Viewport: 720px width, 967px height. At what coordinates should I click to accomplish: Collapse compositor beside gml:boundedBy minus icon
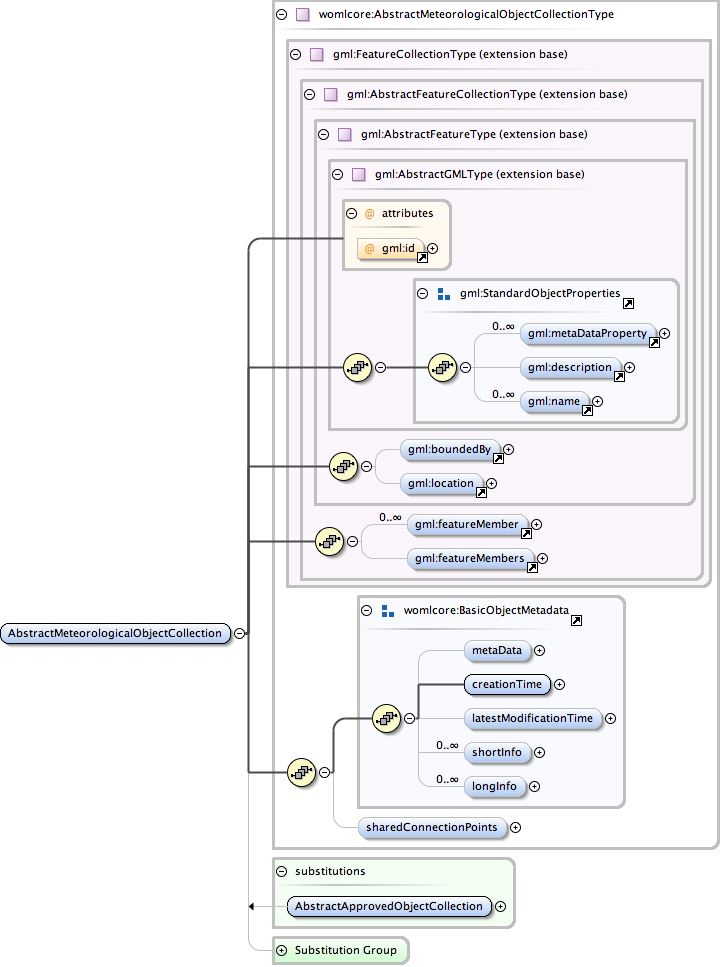coord(366,466)
